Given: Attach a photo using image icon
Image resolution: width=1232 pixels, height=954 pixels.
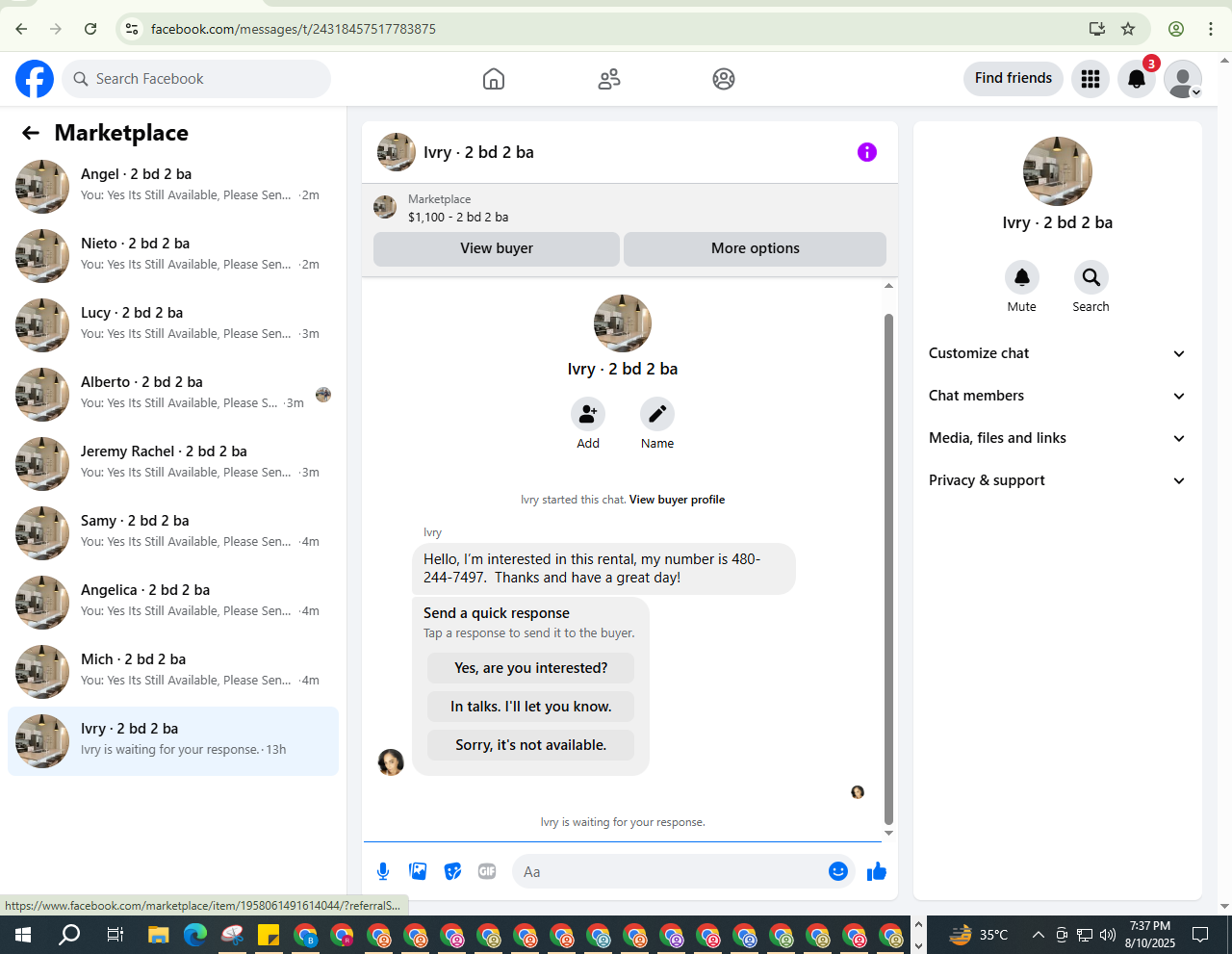Looking at the screenshot, I should point(418,871).
